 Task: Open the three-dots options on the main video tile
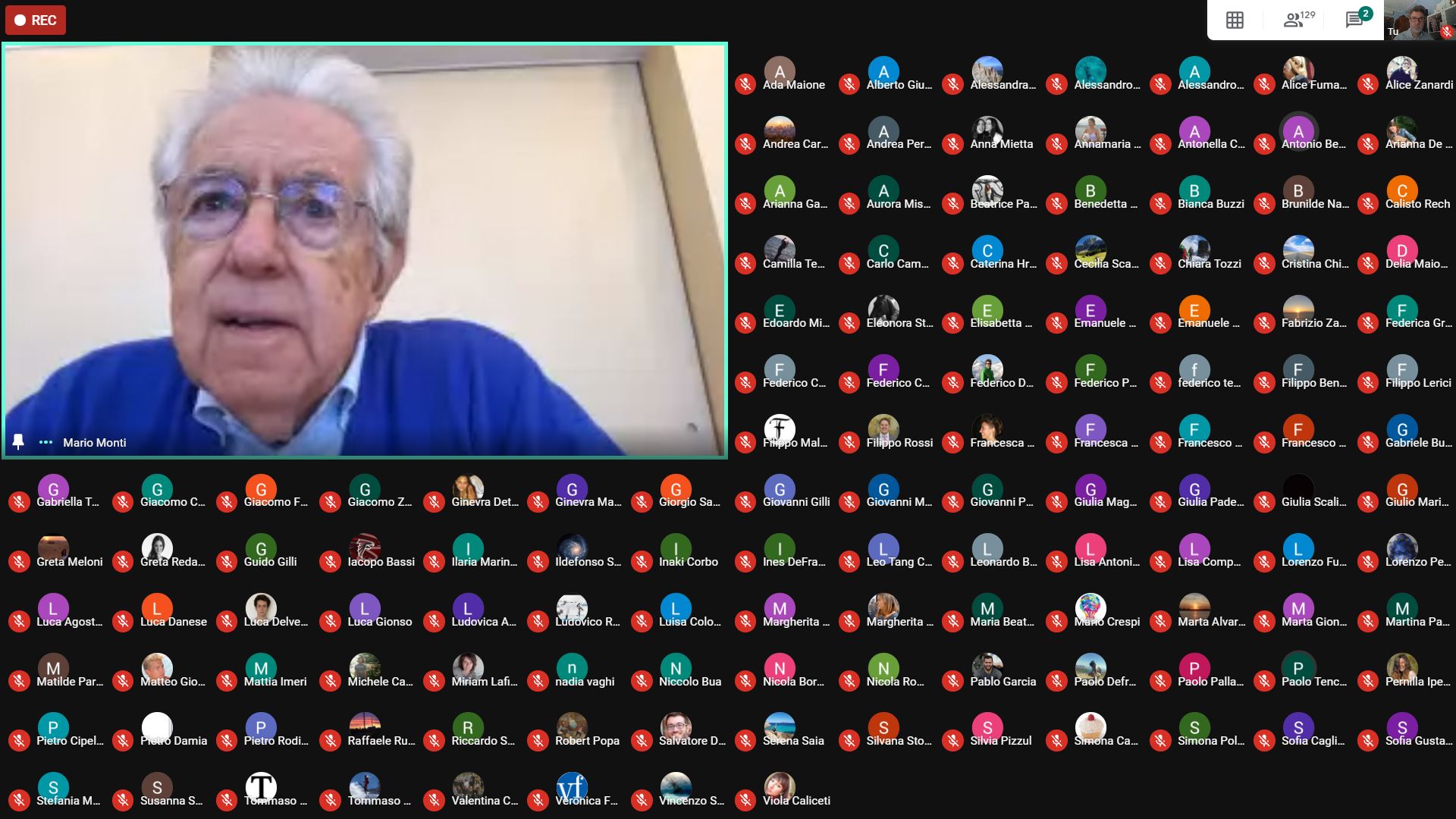[45, 442]
